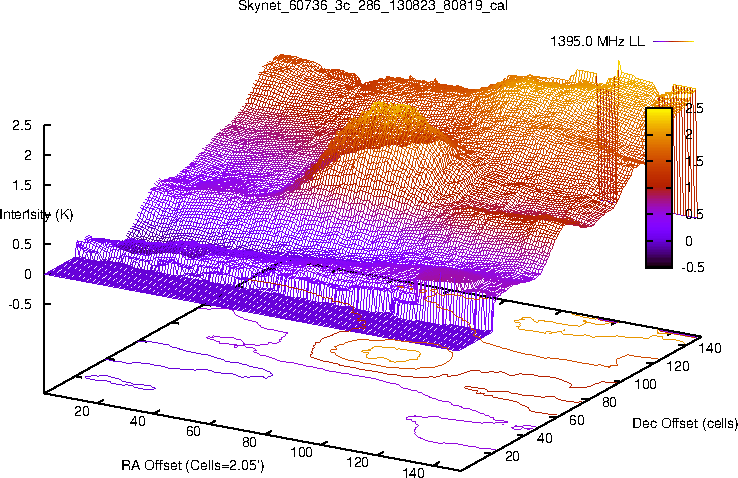Click the 100 tick label on the Dec Offset axis

coord(645,384)
